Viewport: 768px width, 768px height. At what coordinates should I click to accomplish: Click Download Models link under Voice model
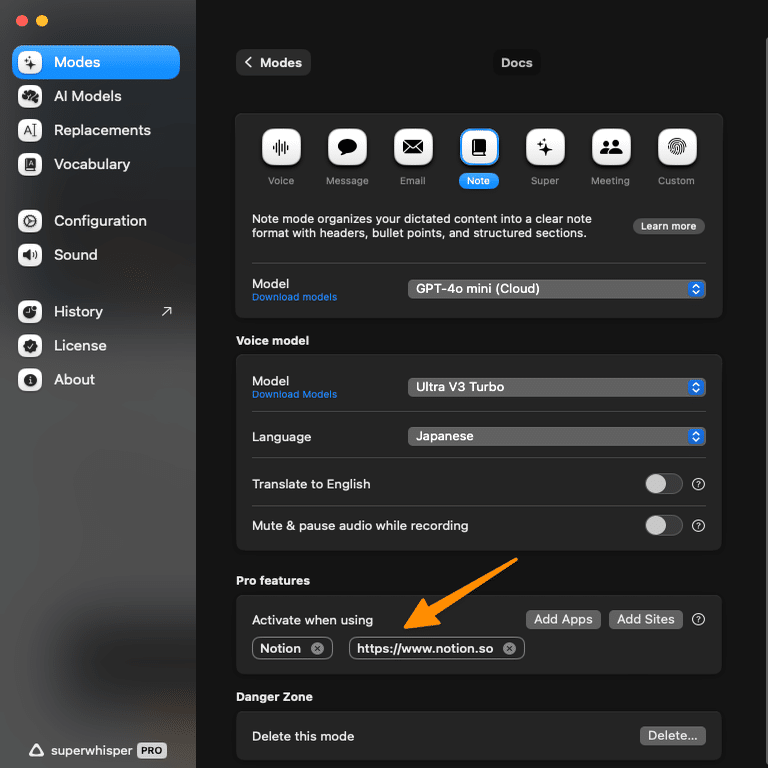coord(294,394)
